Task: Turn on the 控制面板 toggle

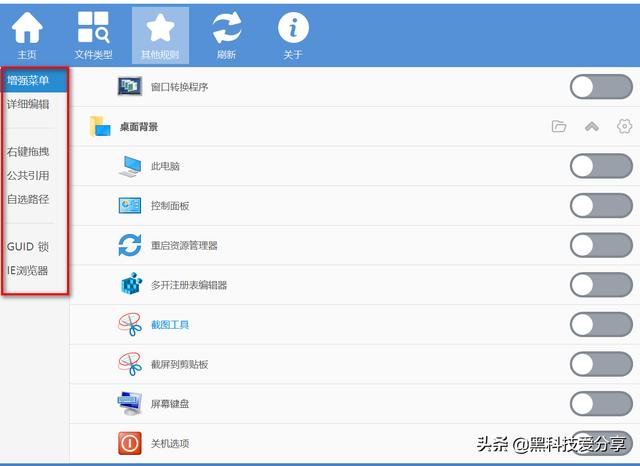Action: click(601, 206)
